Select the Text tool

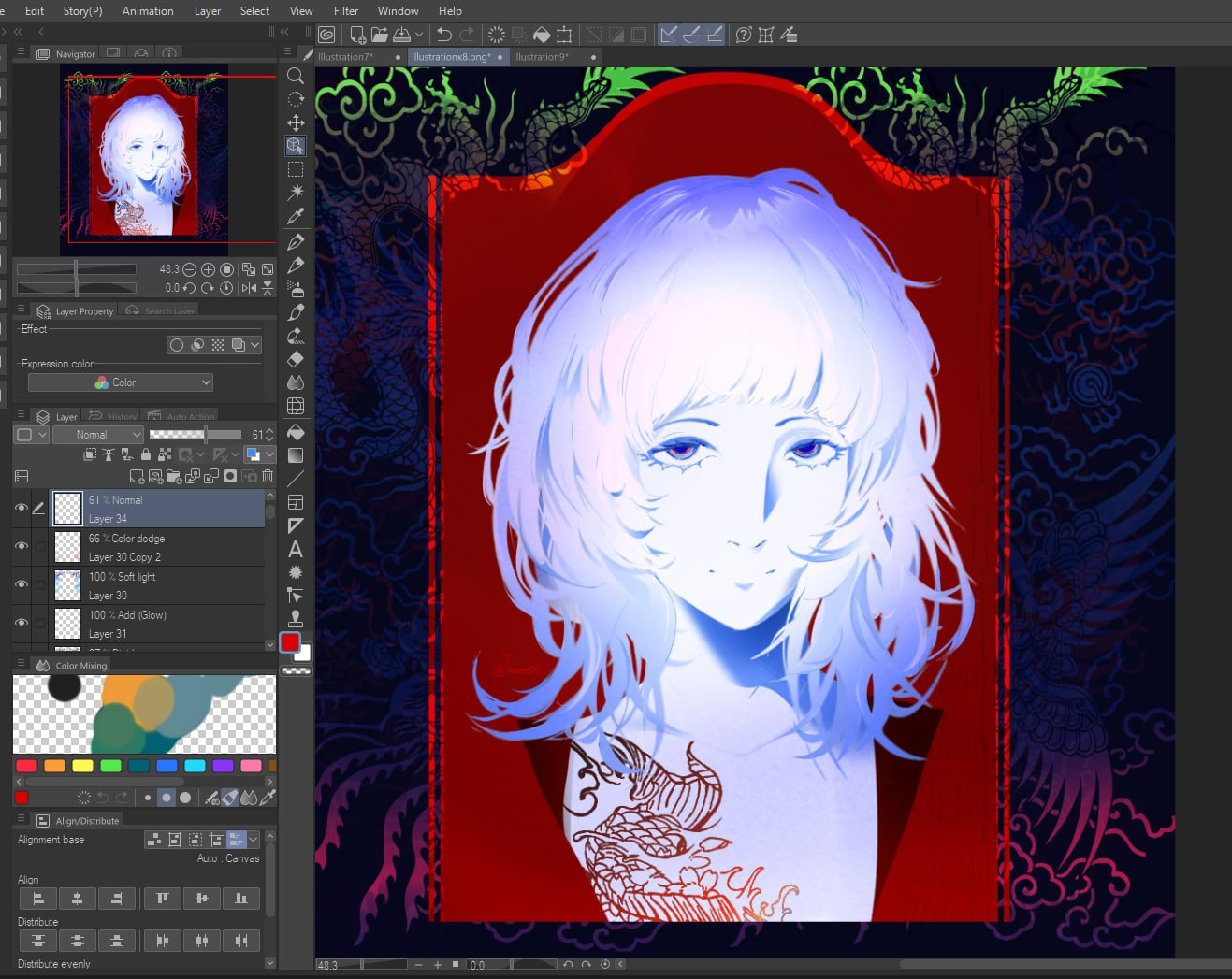296,550
